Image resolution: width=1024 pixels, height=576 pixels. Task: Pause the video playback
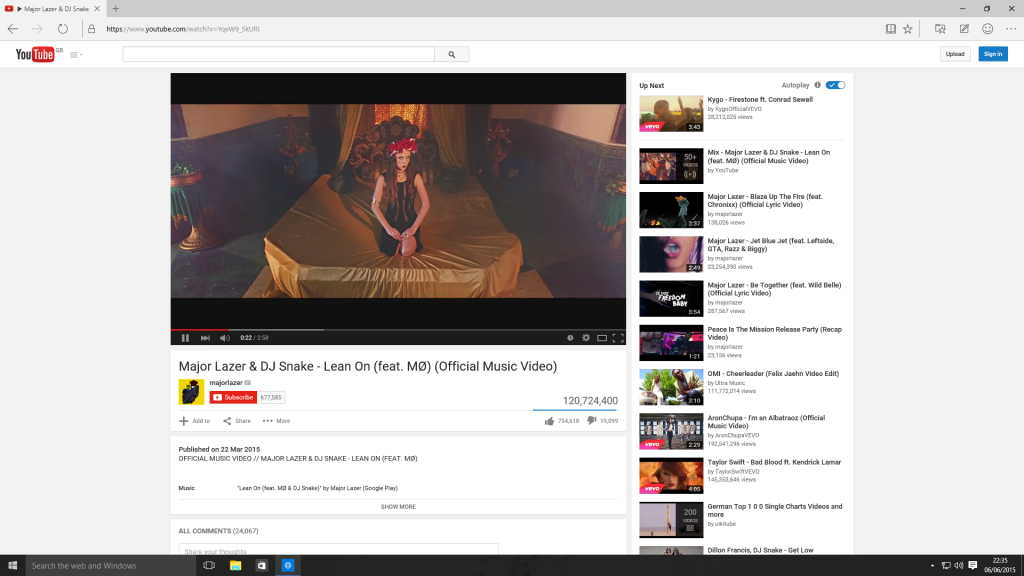tap(185, 338)
